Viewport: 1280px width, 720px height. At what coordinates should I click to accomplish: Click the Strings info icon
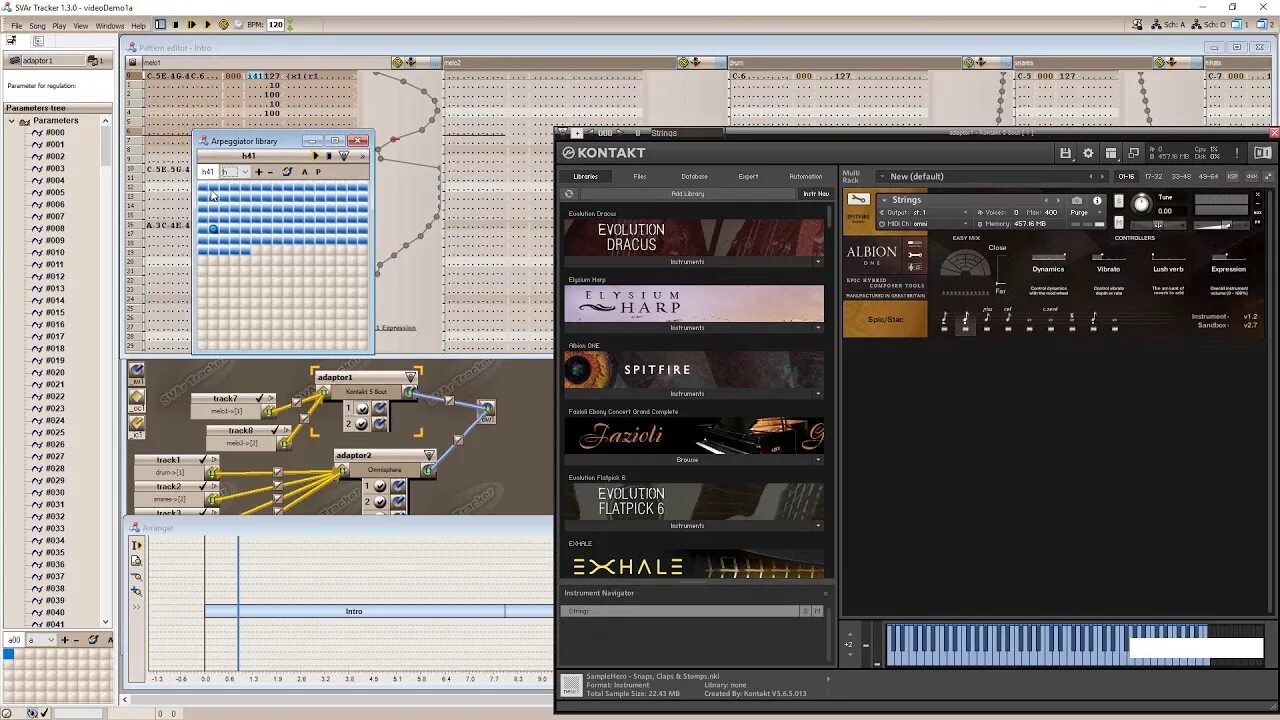[1097, 200]
